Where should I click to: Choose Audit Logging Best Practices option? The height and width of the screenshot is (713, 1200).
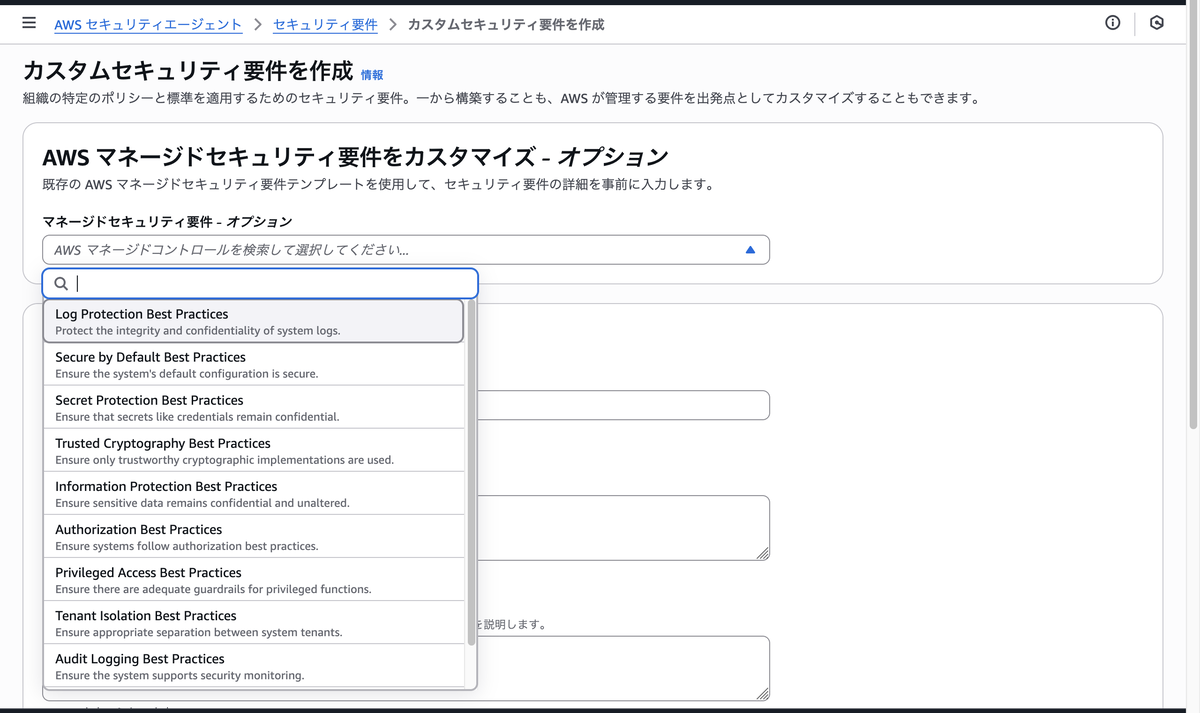(x=253, y=666)
